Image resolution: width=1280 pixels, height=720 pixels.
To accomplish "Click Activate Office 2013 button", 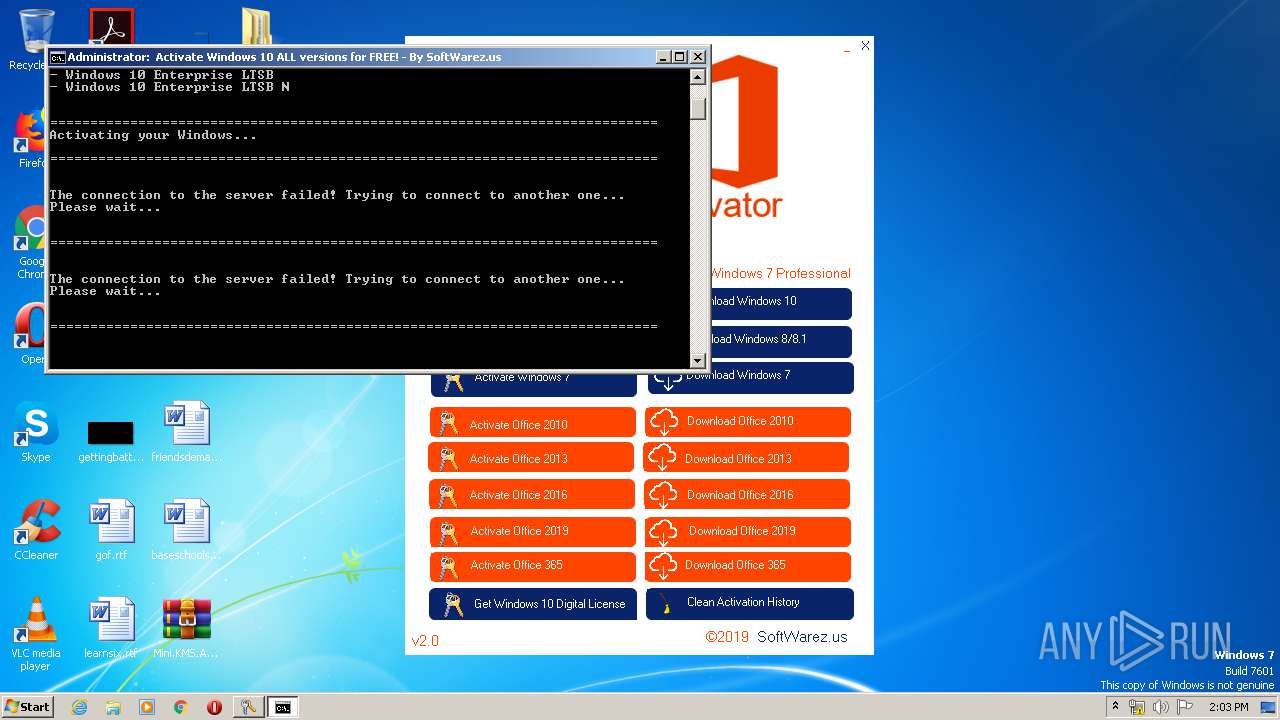I will [531, 458].
